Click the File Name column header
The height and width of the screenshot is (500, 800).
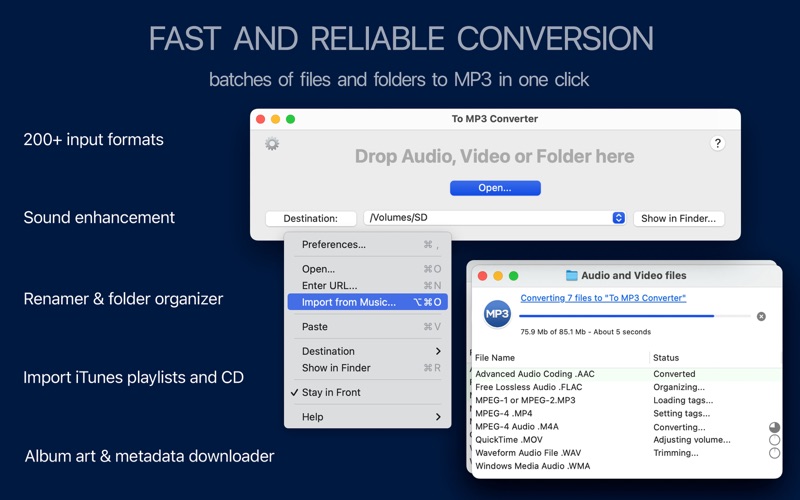click(x=559, y=358)
